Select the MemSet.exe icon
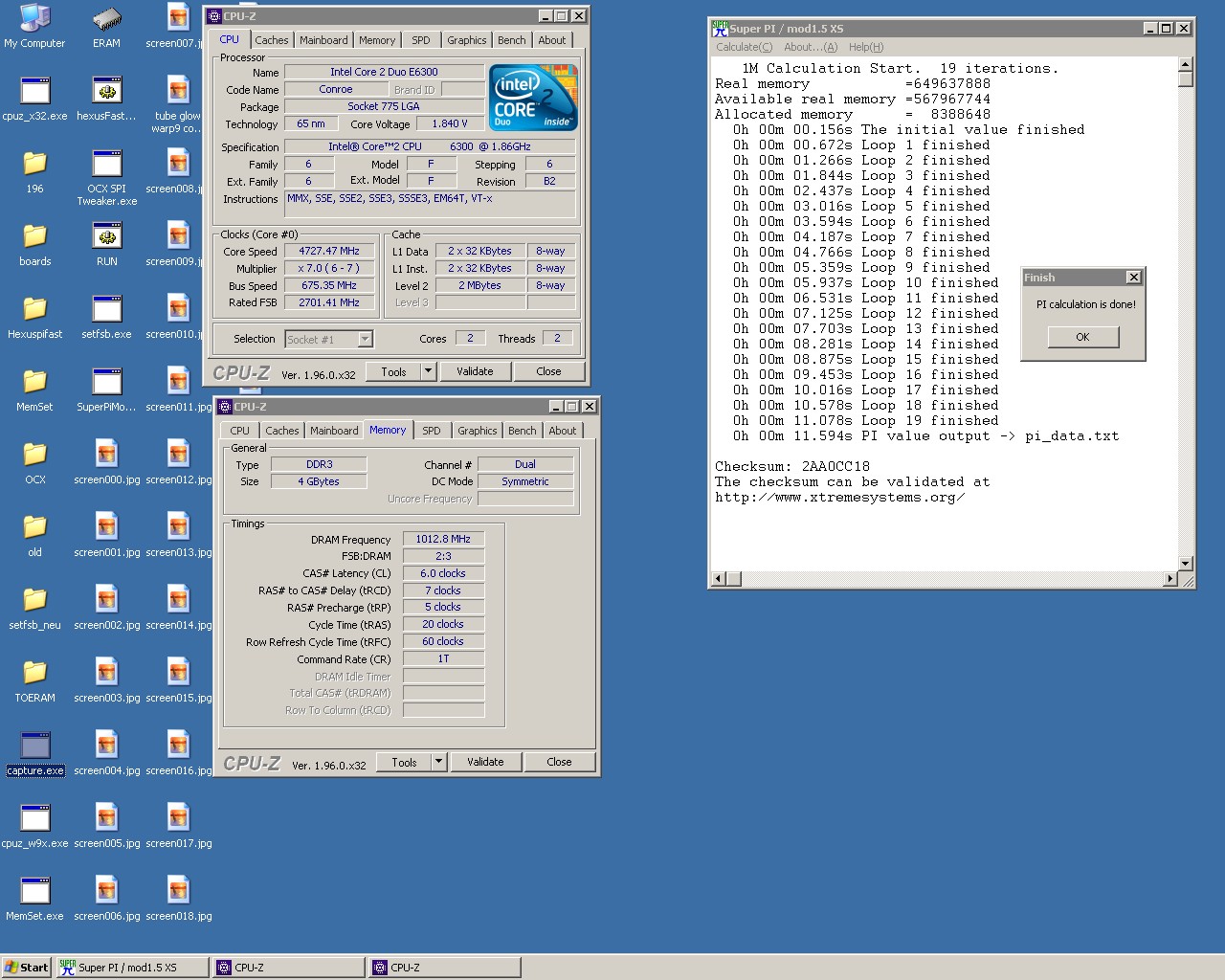Viewport: 1225px width, 980px height. [x=34, y=899]
